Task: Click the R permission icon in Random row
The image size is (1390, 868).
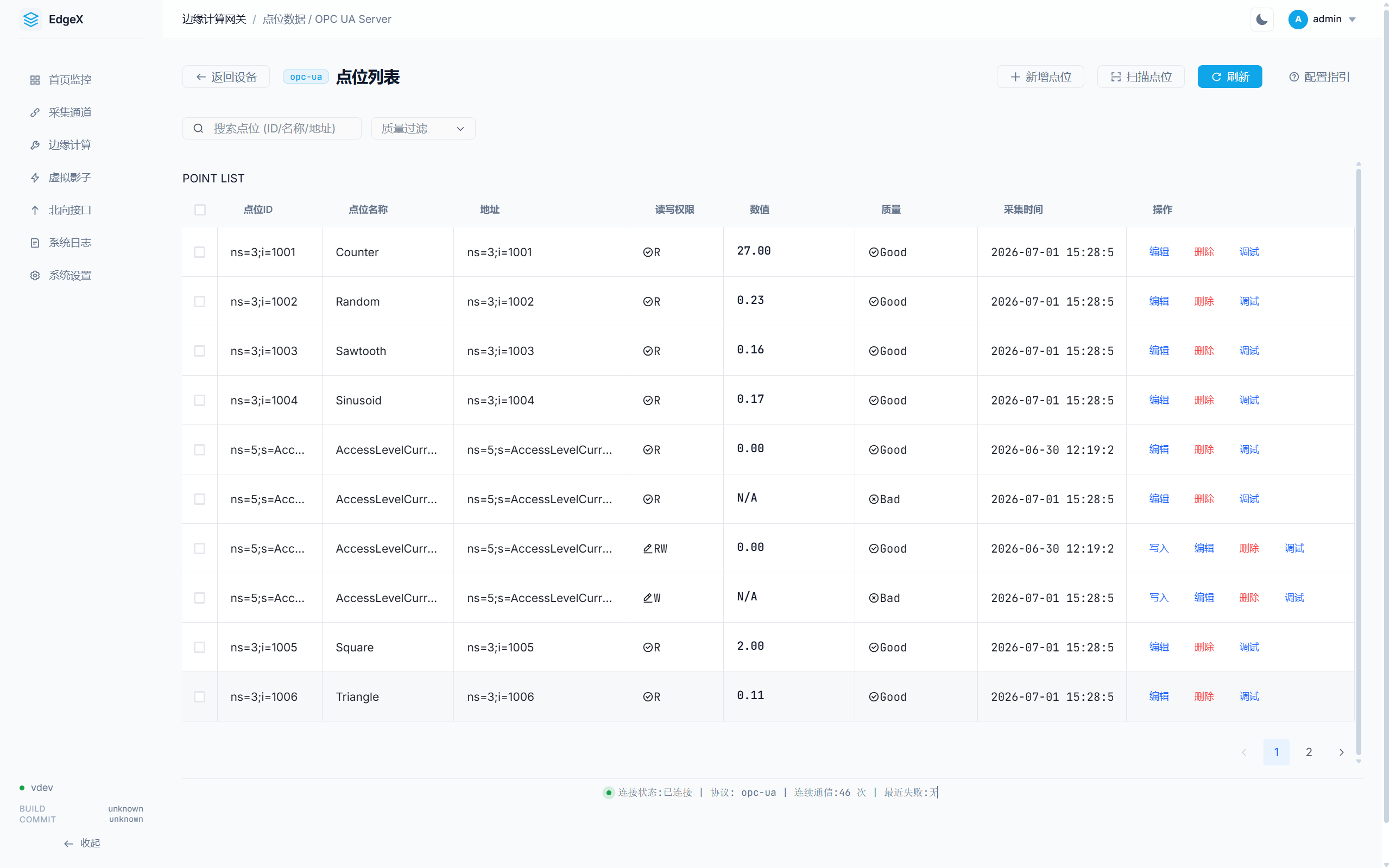Action: click(x=648, y=302)
